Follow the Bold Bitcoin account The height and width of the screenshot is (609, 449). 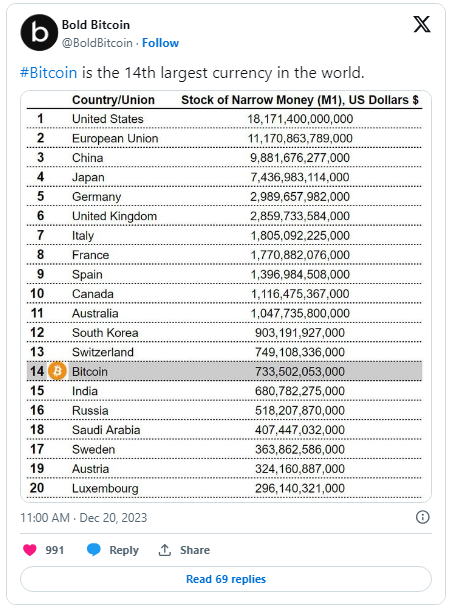[160, 43]
